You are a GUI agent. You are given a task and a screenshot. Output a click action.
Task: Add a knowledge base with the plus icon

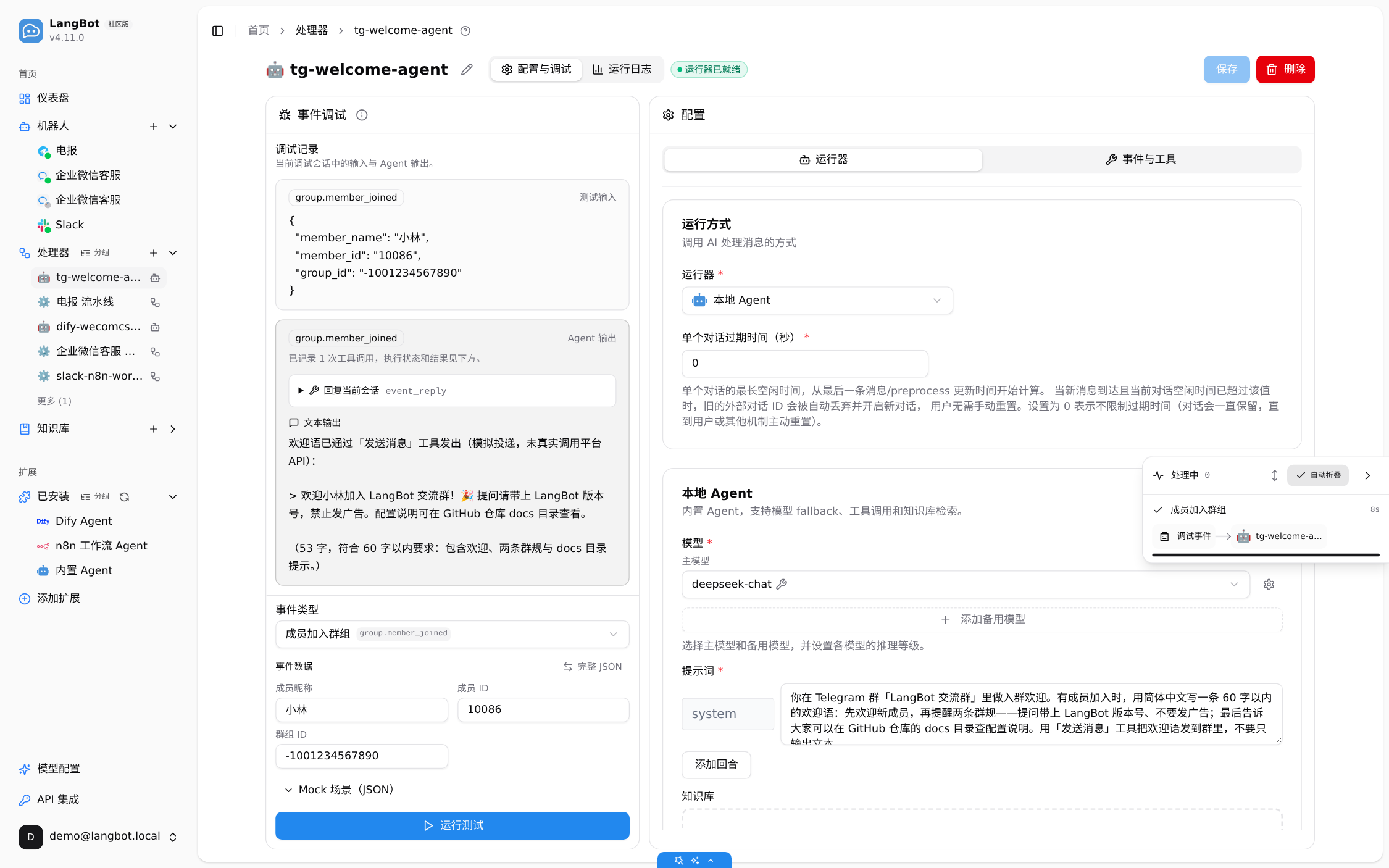click(153, 429)
